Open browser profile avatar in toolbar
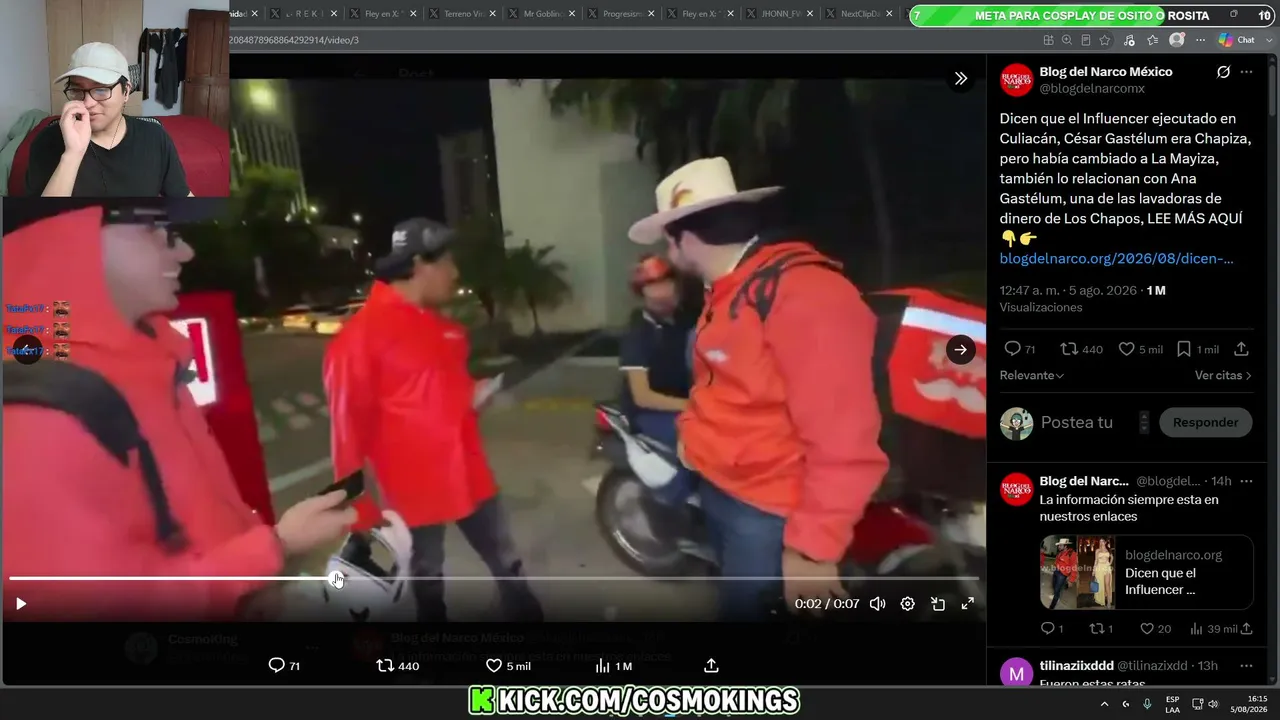1280x720 pixels. pyautogui.click(x=1177, y=40)
